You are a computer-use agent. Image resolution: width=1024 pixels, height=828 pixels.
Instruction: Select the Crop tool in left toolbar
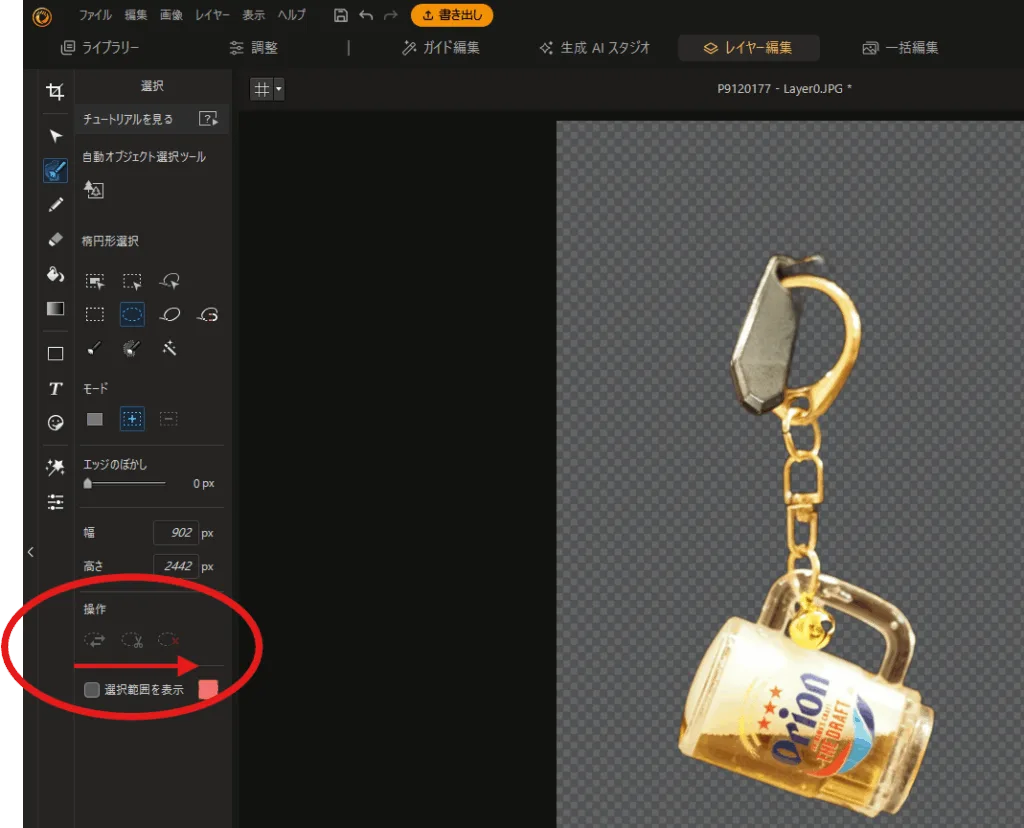click(56, 91)
